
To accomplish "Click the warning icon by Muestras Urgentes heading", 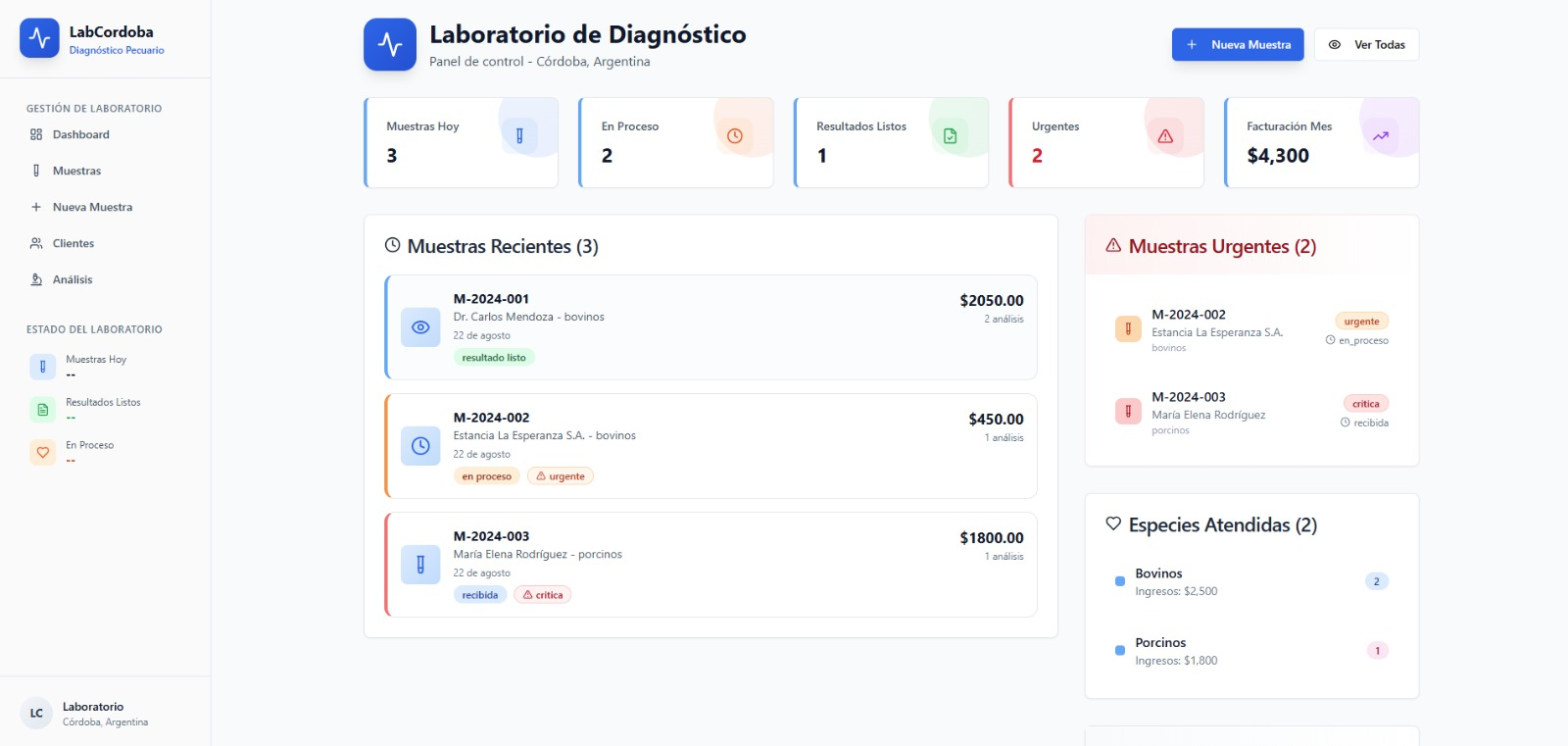I will (x=1113, y=245).
